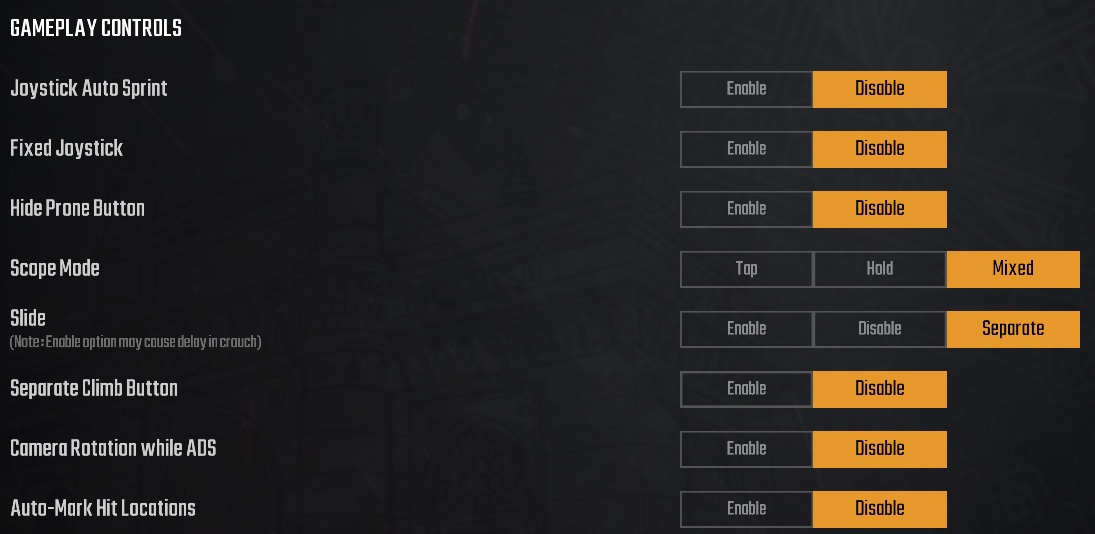
Task: Enable Separate Climb Button
Action: pyautogui.click(x=746, y=389)
